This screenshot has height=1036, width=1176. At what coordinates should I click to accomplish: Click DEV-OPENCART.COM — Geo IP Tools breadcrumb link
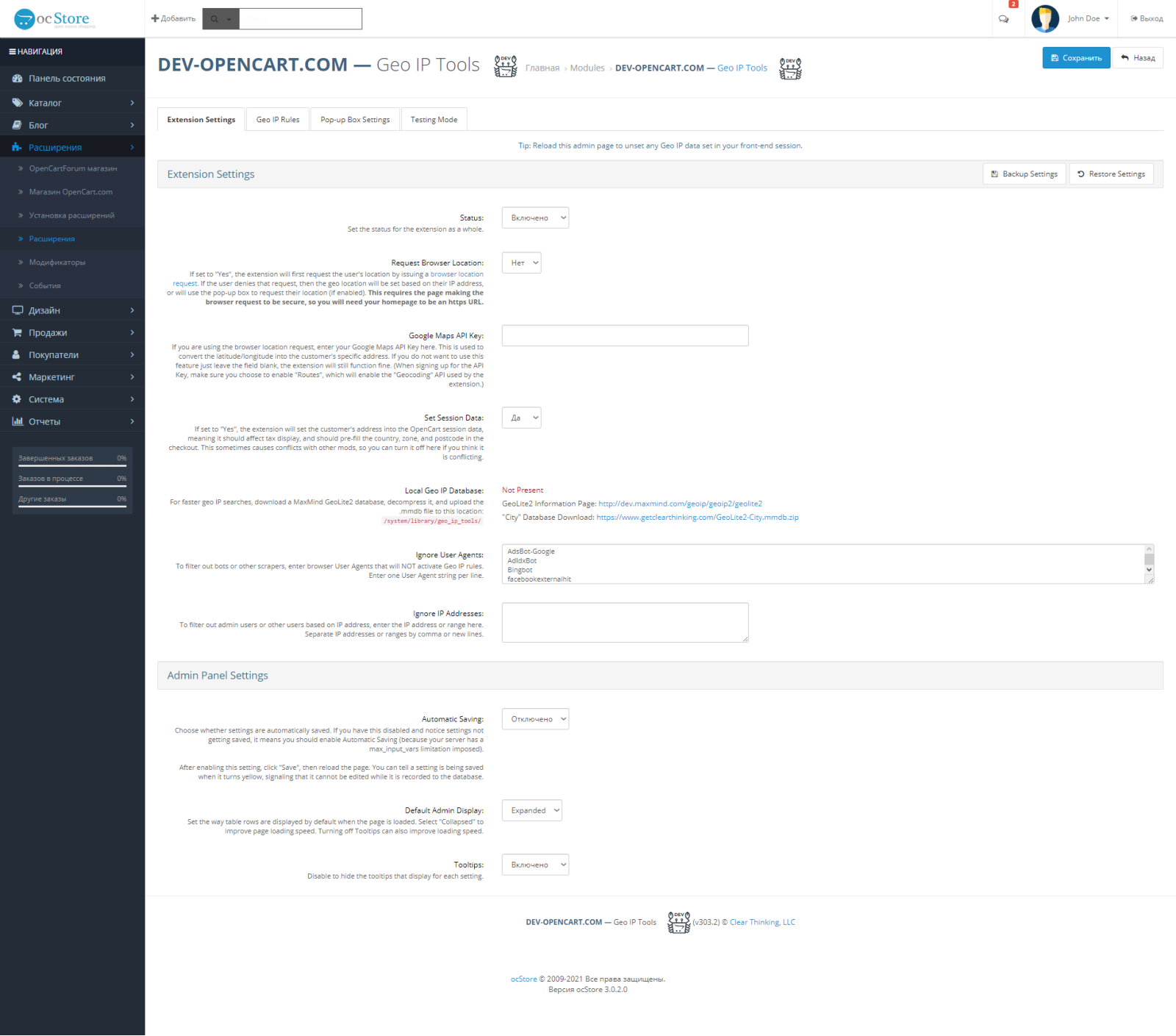point(691,68)
